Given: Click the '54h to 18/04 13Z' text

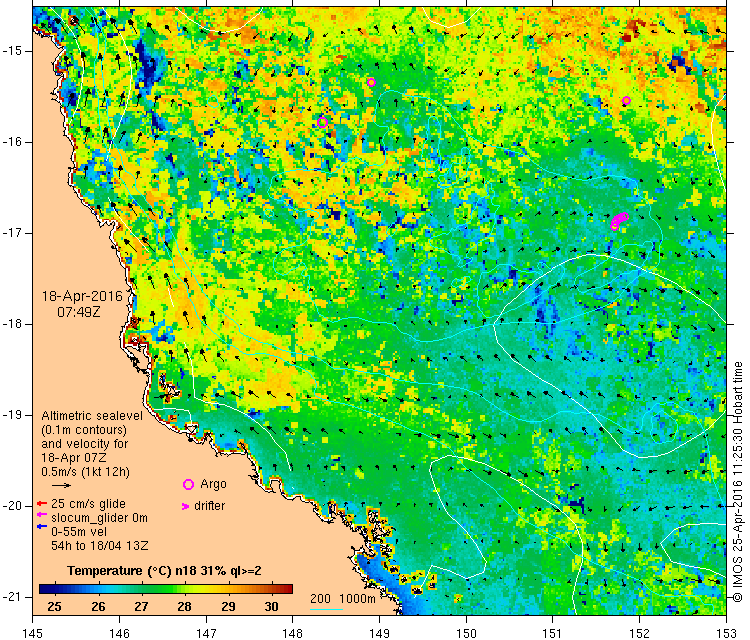Looking at the screenshot, I should [x=99, y=545].
